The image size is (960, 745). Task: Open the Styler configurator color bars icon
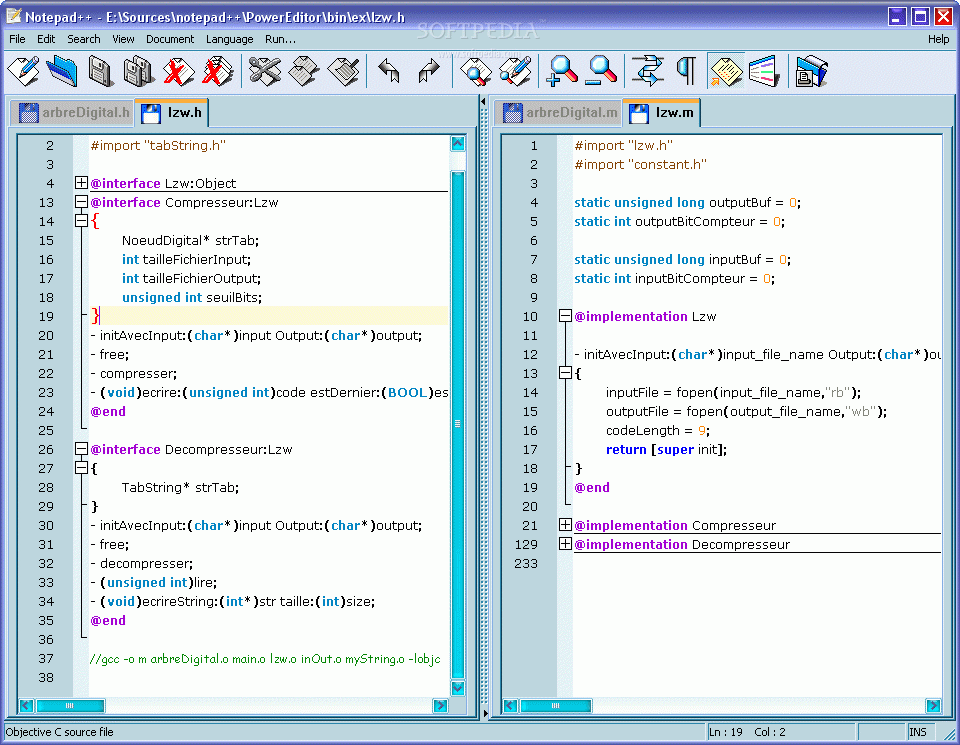[x=764, y=70]
